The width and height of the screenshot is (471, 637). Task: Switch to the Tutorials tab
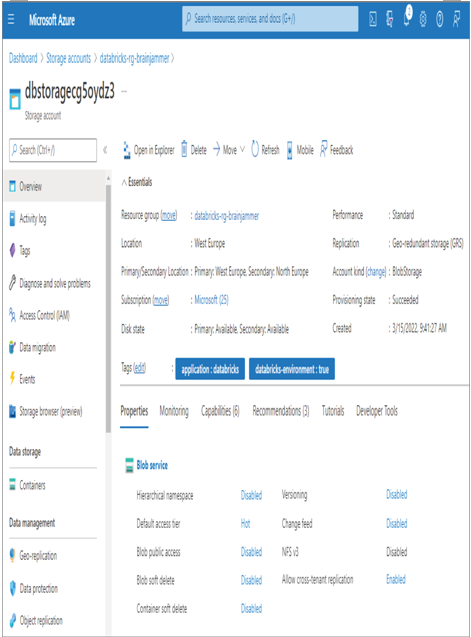(x=333, y=411)
